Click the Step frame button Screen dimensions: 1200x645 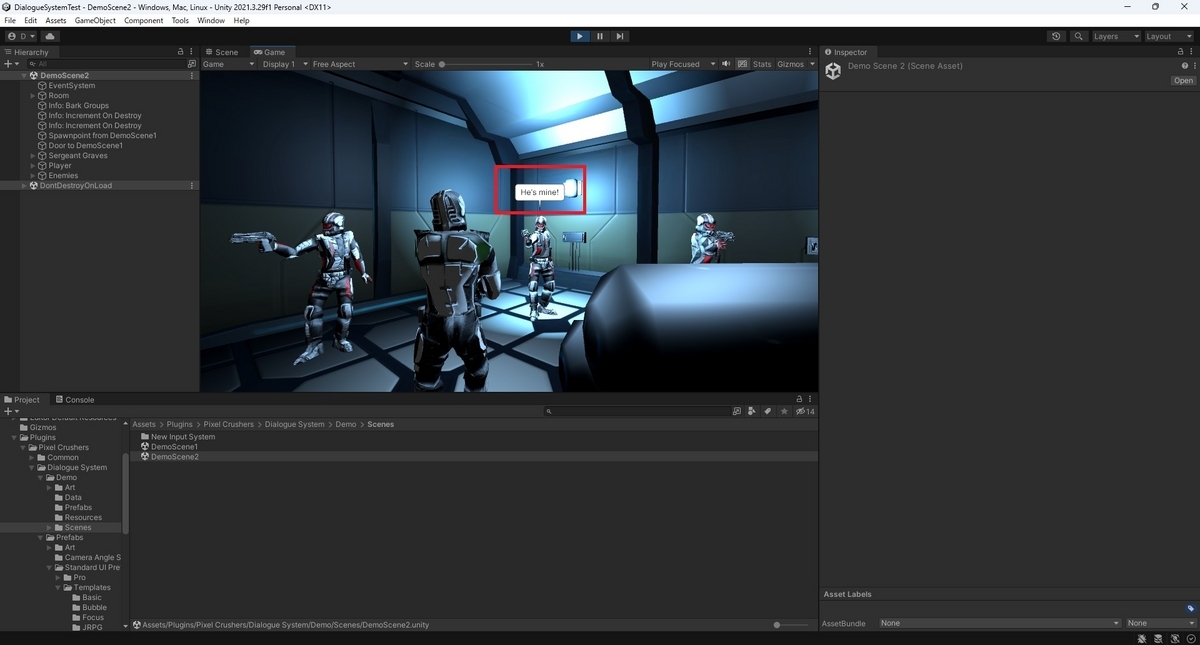click(620, 36)
